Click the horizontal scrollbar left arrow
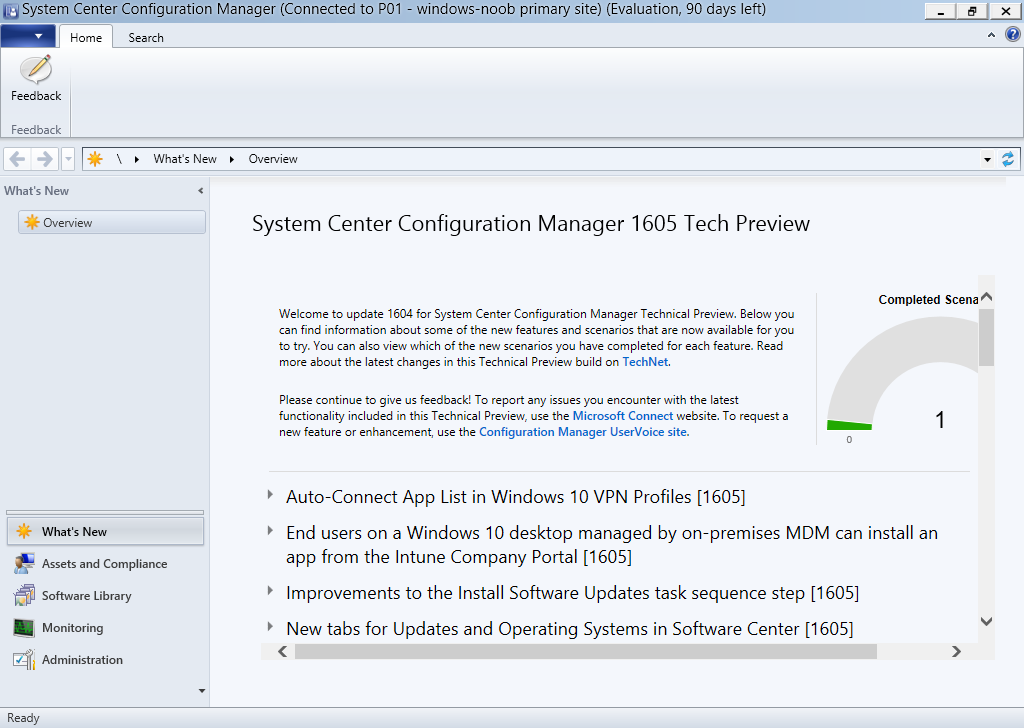Image resolution: width=1024 pixels, height=728 pixels. pos(282,652)
